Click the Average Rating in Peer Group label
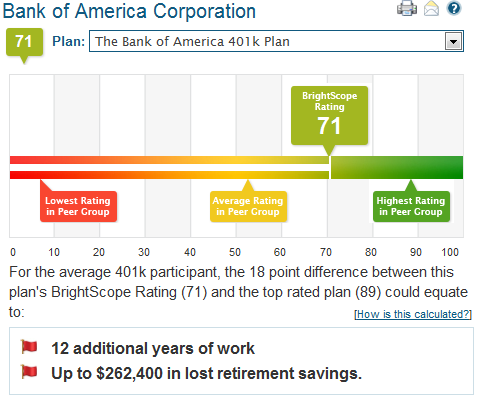This screenshot has height=399, width=478. (248, 206)
